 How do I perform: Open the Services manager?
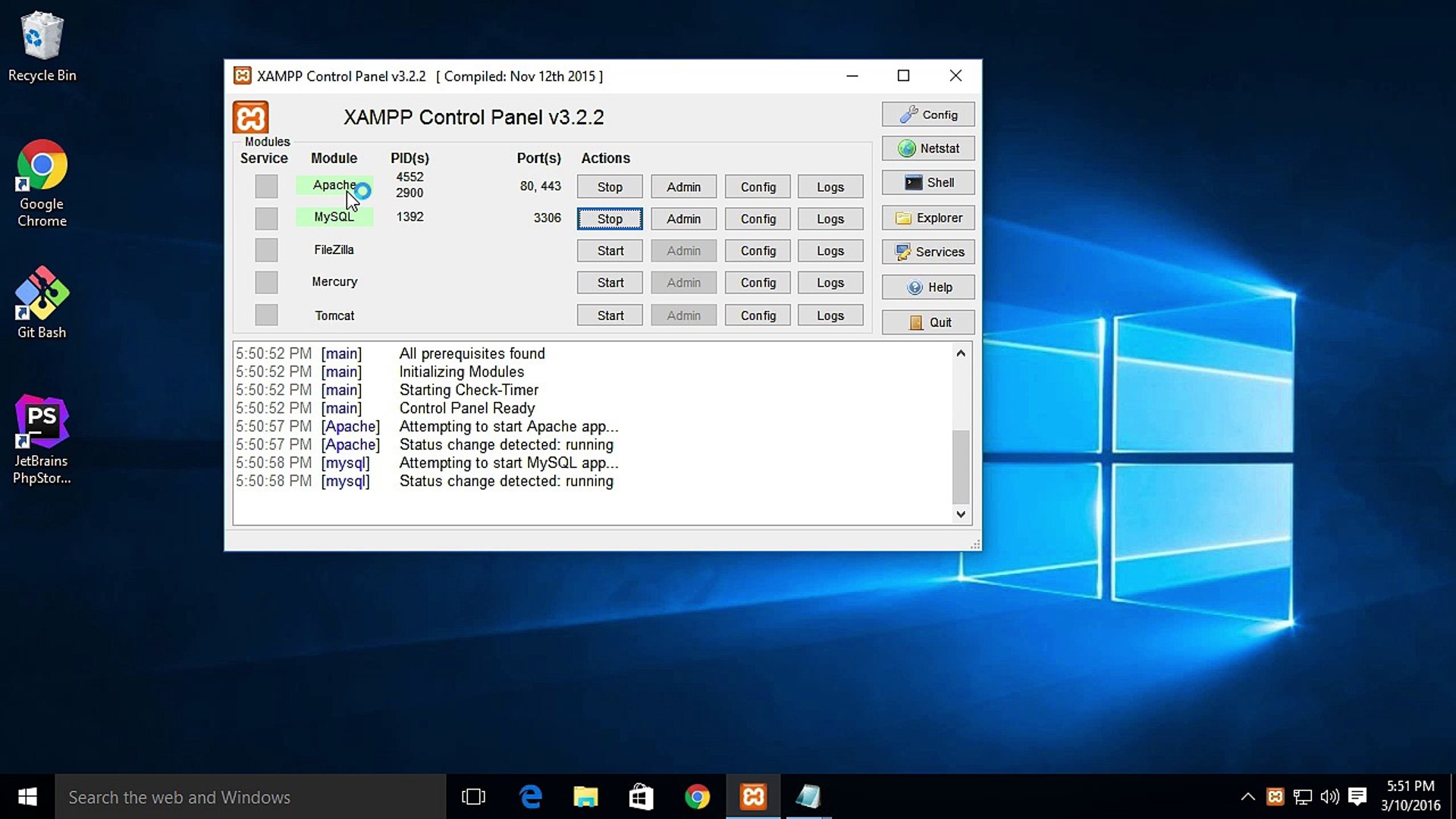(927, 252)
